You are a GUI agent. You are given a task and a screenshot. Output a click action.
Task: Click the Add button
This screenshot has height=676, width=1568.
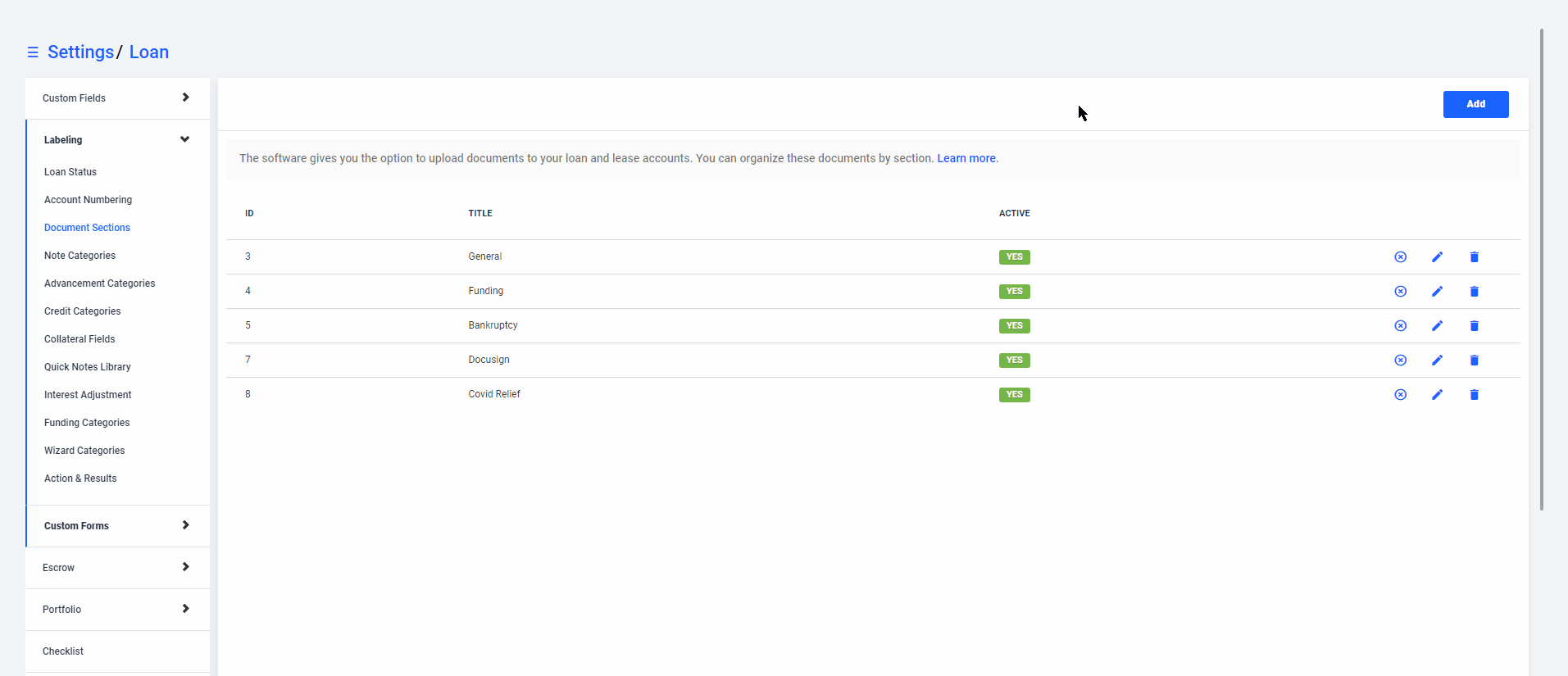pyautogui.click(x=1475, y=104)
